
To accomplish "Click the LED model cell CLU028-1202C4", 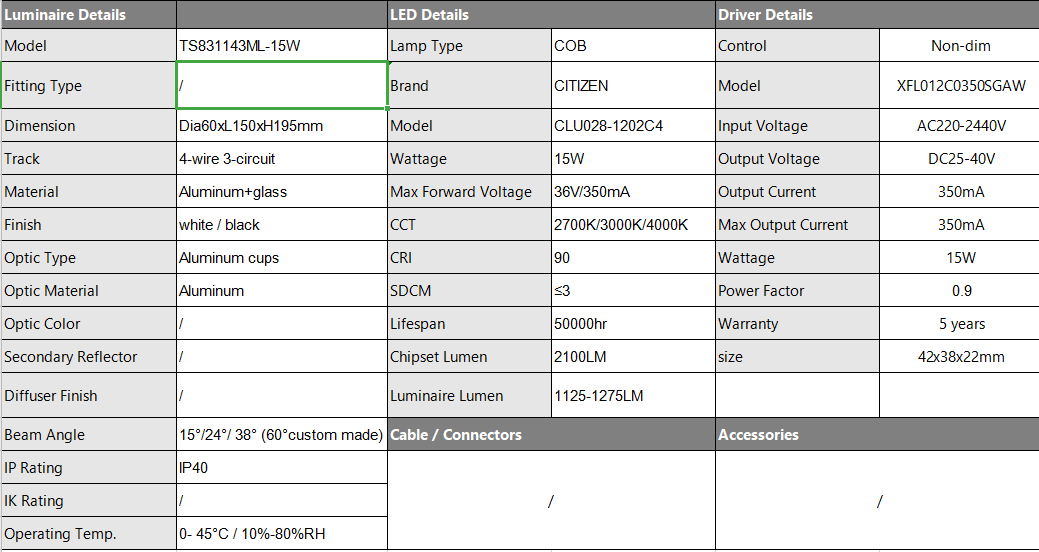I will [x=633, y=125].
